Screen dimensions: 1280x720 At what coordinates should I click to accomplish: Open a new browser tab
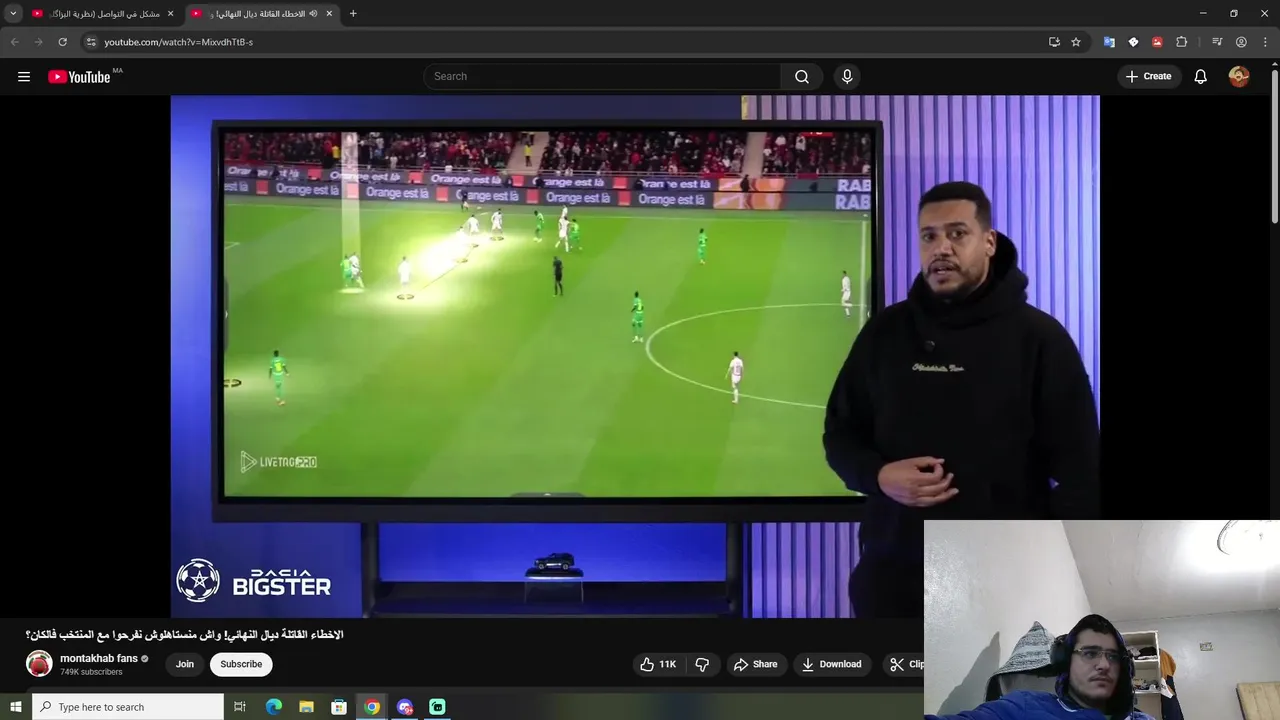point(353,13)
